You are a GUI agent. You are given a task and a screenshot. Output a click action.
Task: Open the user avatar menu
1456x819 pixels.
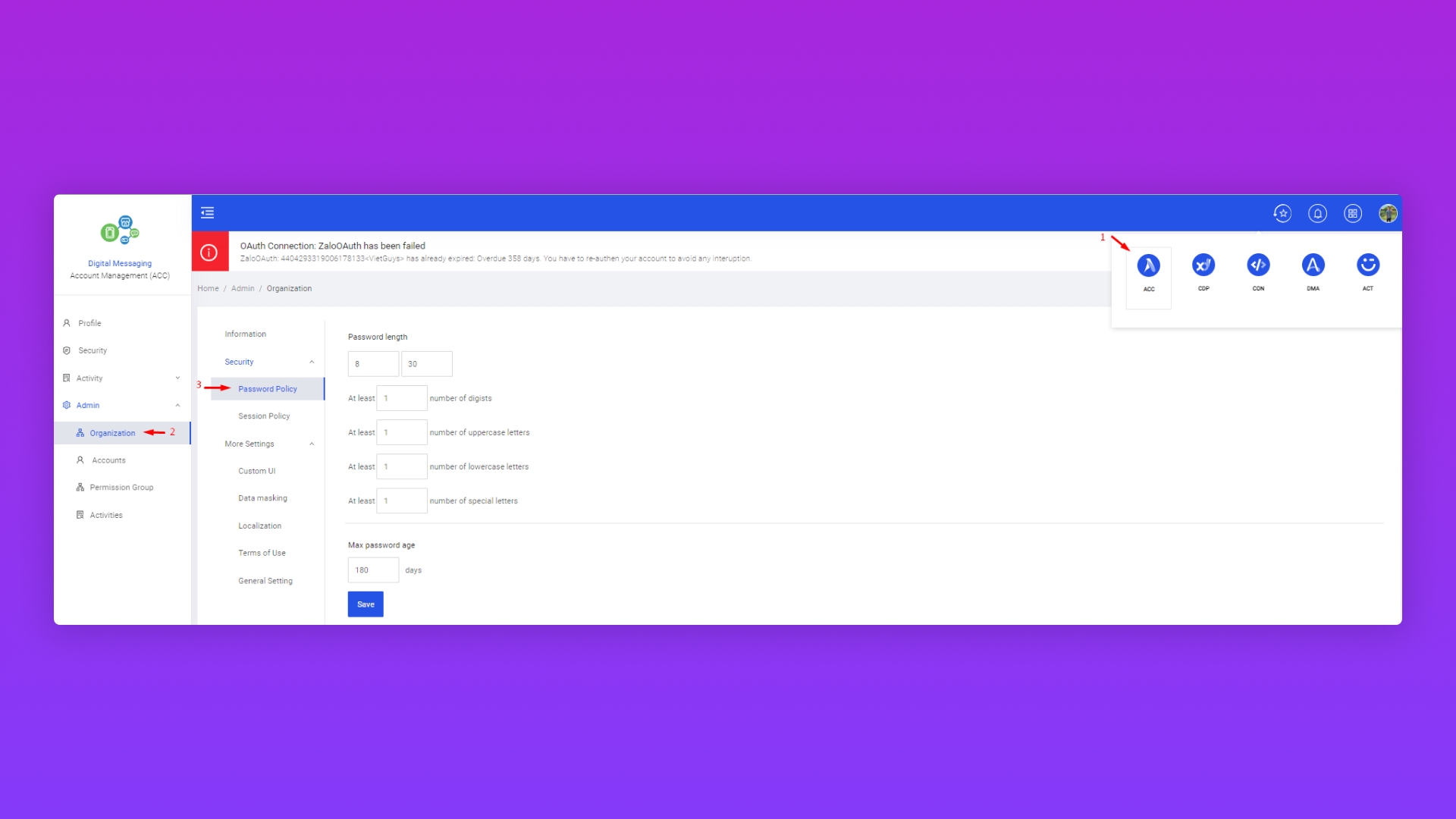1388,214
